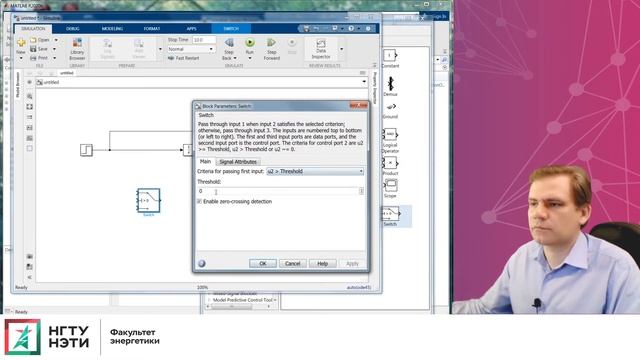Click OK in Block Parameters dialog
This screenshot has height=360, width=640.
[x=262, y=264]
